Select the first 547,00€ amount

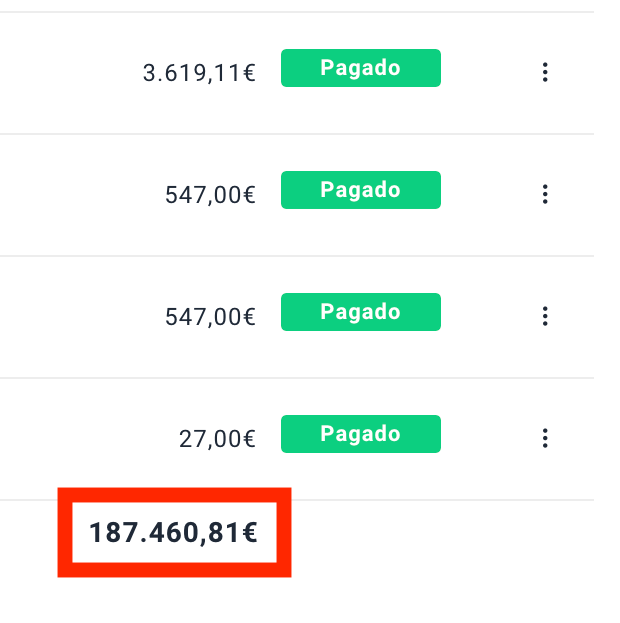click(x=210, y=195)
